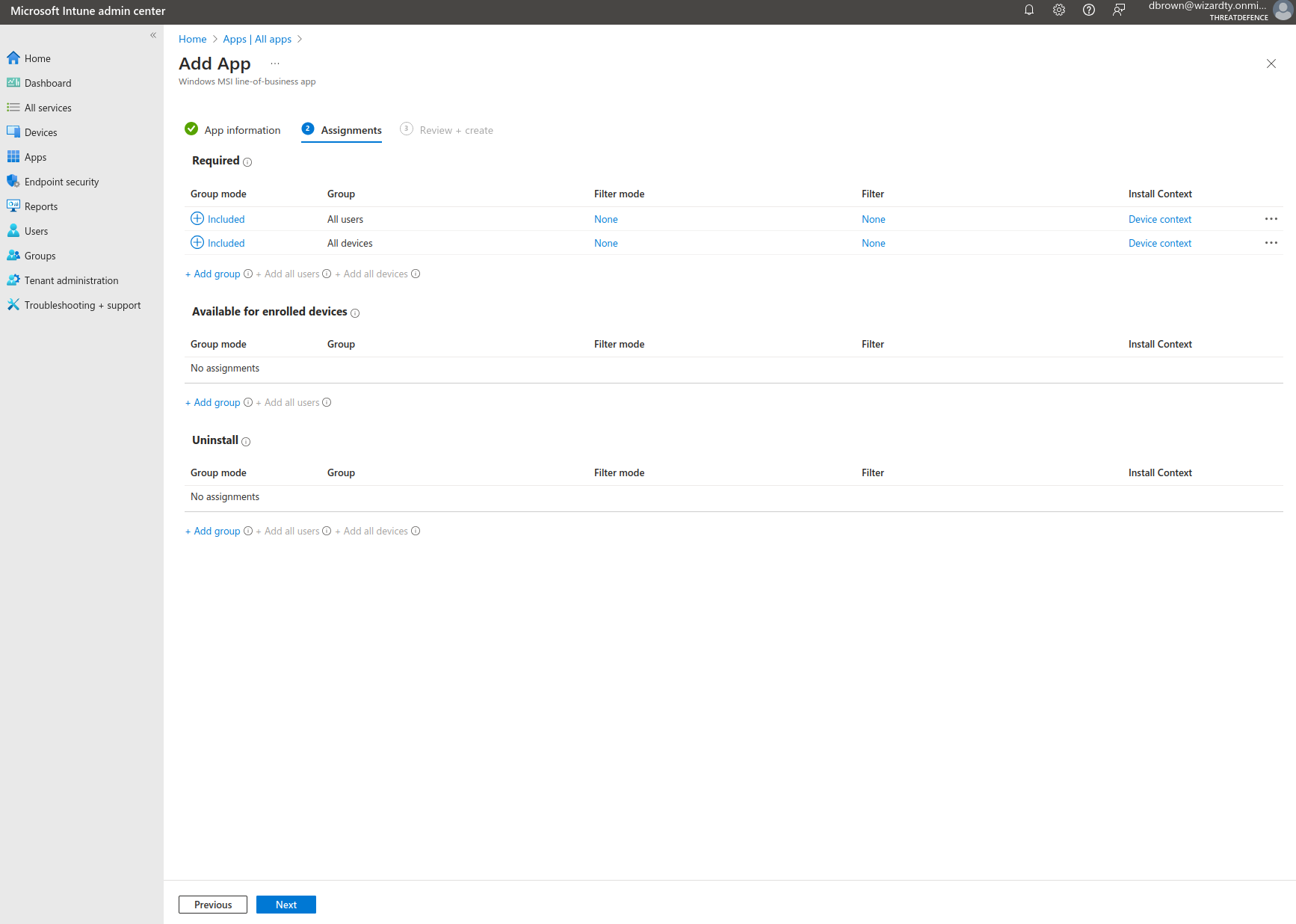Image resolution: width=1296 pixels, height=924 pixels.
Task: Go to App information step
Action: [x=232, y=130]
